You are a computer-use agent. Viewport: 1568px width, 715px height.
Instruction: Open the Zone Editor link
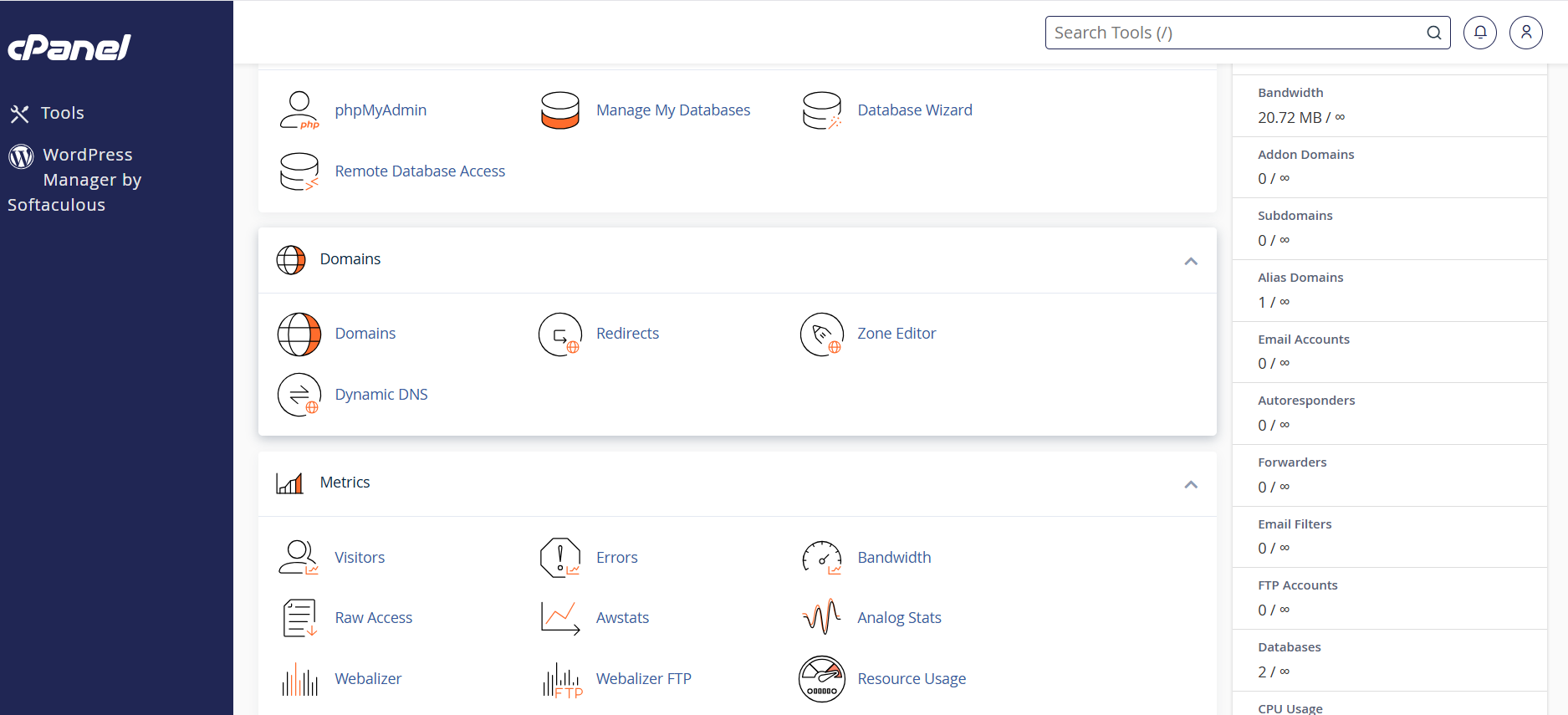pos(896,334)
